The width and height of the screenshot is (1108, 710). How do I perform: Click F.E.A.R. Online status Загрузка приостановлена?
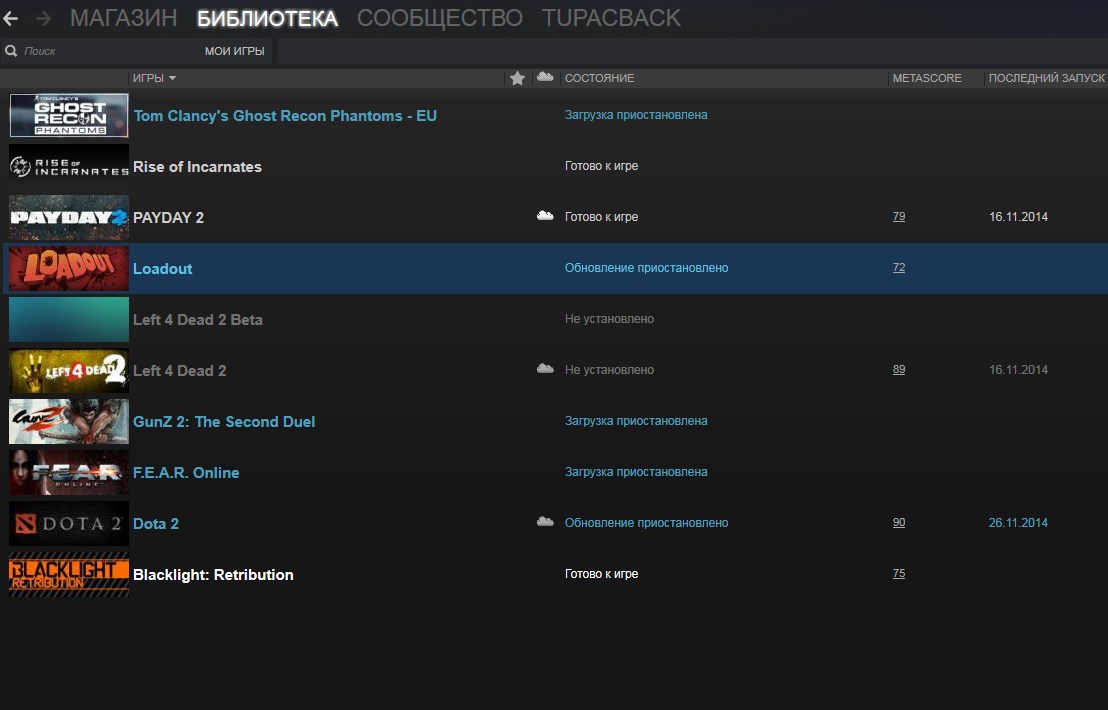pyautogui.click(x=636, y=472)
